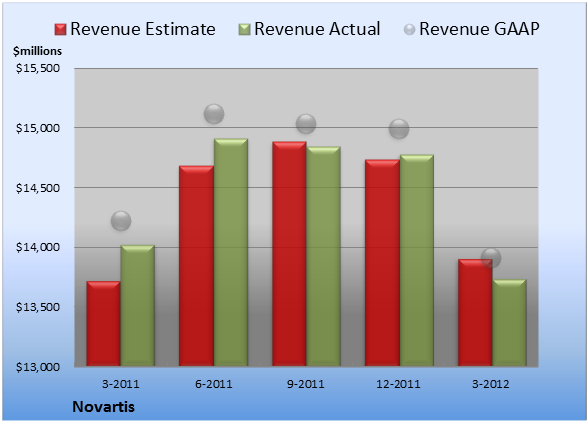Select the 'Revenue Actual' legend label
The width and height of the screenshot is (588, 422).
[317, 29]
